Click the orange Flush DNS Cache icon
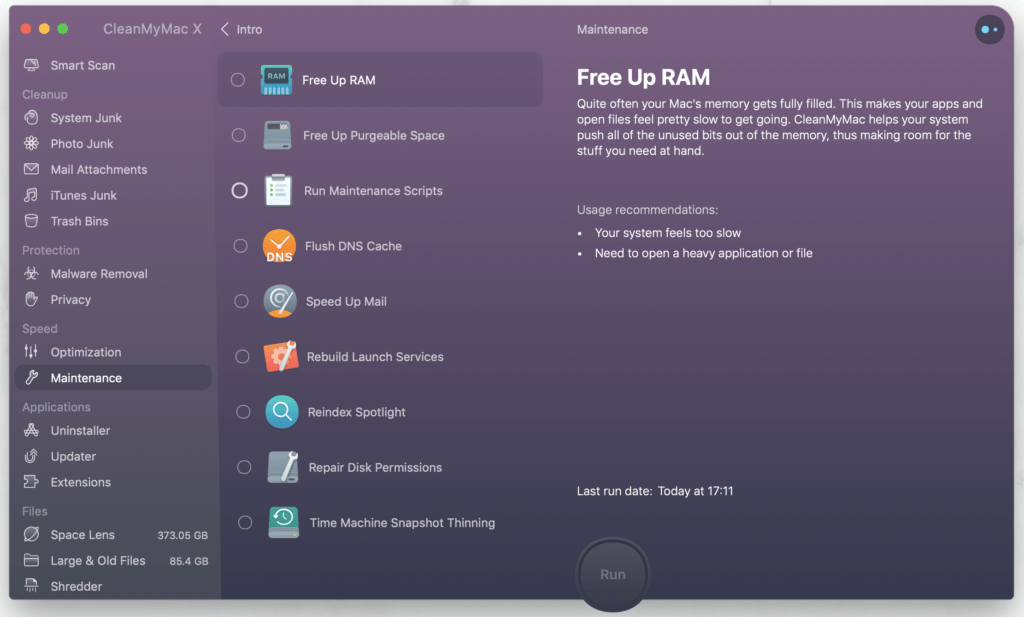 (x=280, y=245)
